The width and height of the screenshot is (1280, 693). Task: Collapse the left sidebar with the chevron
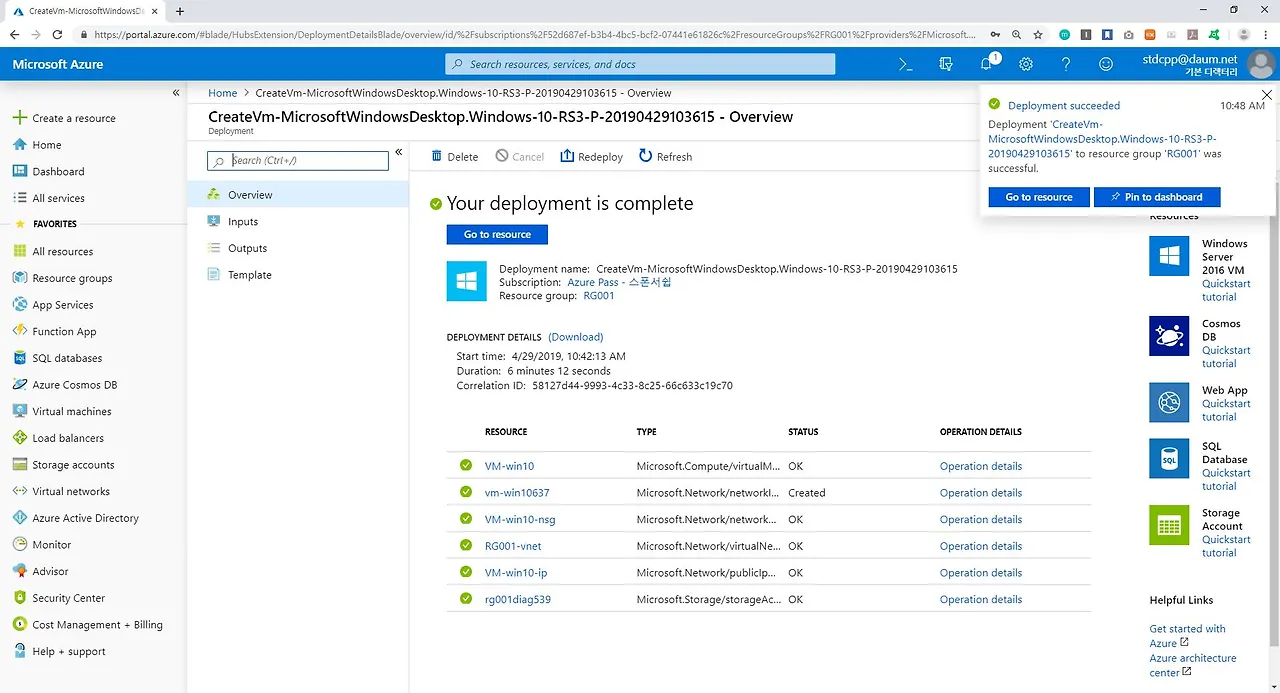tap(176, 92)
